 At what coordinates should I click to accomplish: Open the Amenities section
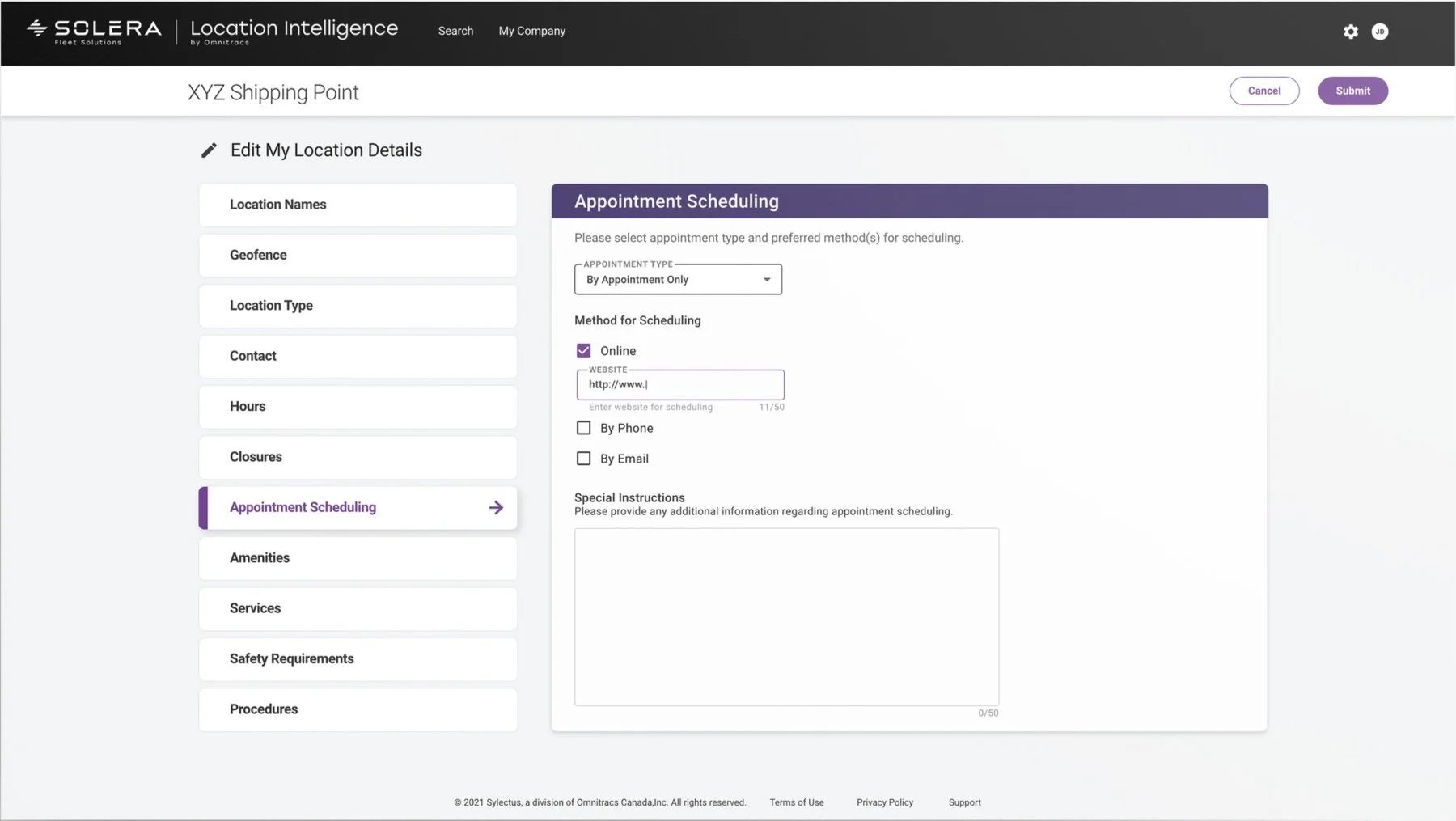(x=358, y=558)
